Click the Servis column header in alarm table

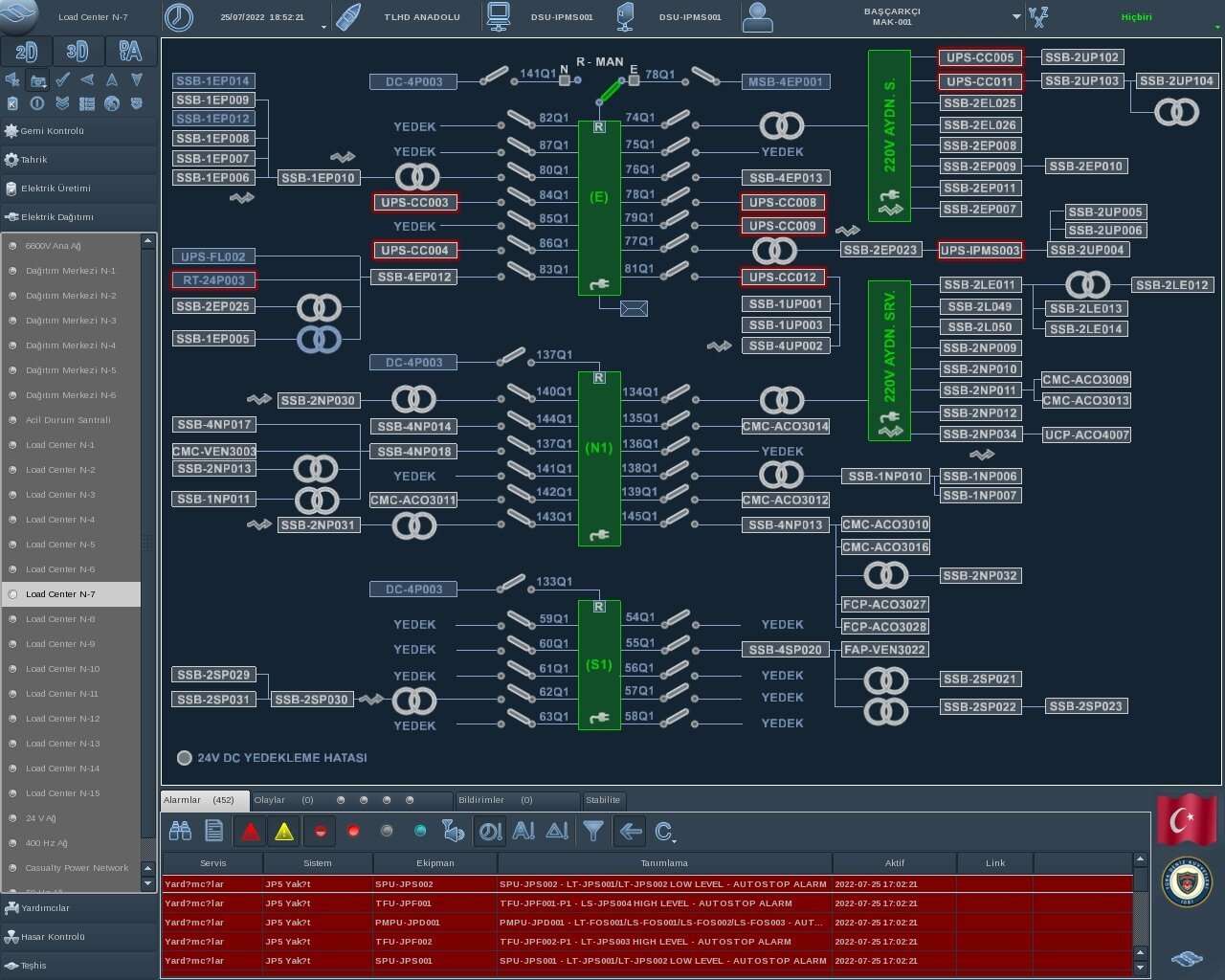click(x=212, y=863)
